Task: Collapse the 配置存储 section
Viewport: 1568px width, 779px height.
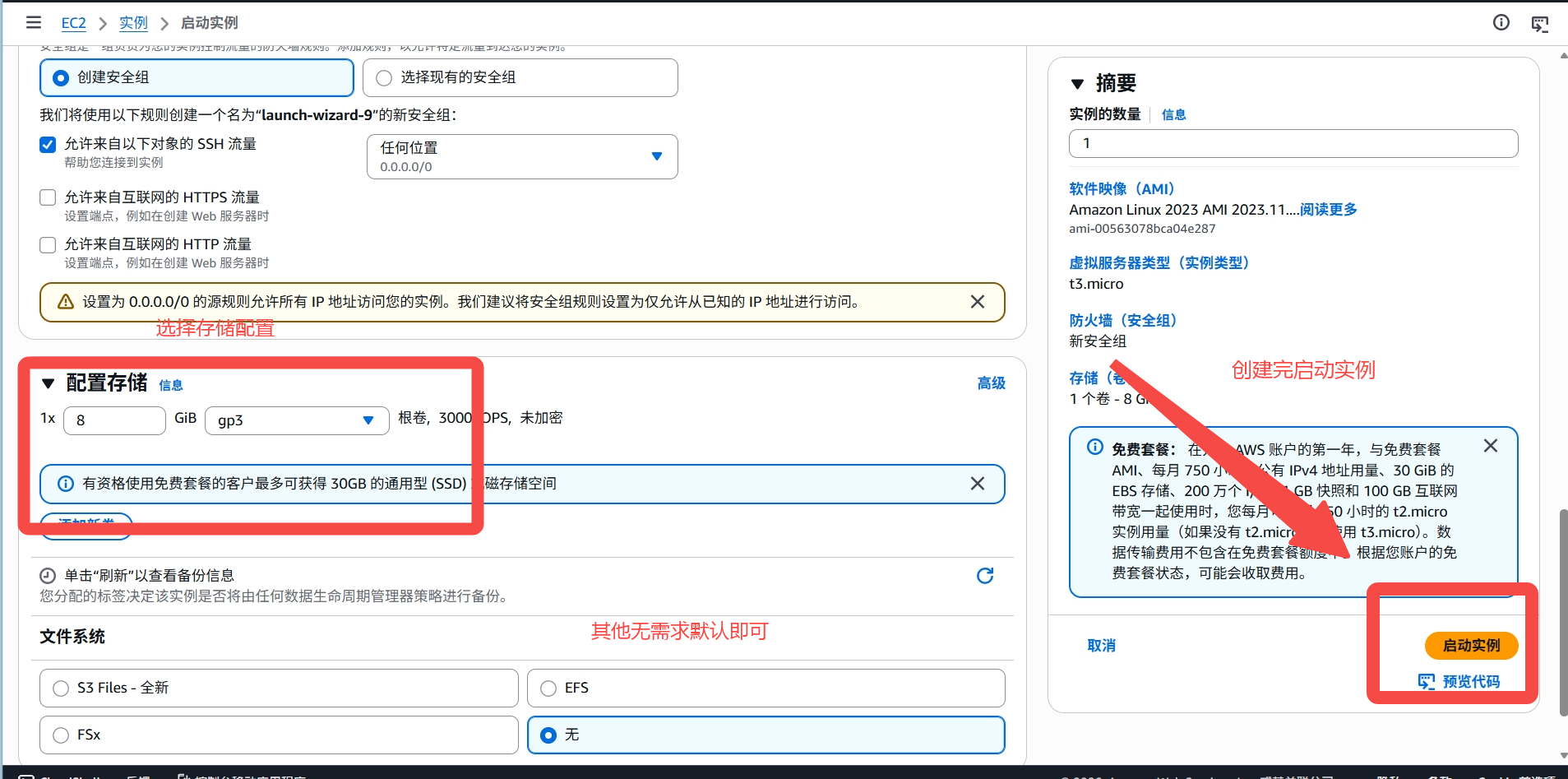Action: click(x=48, y=383)
